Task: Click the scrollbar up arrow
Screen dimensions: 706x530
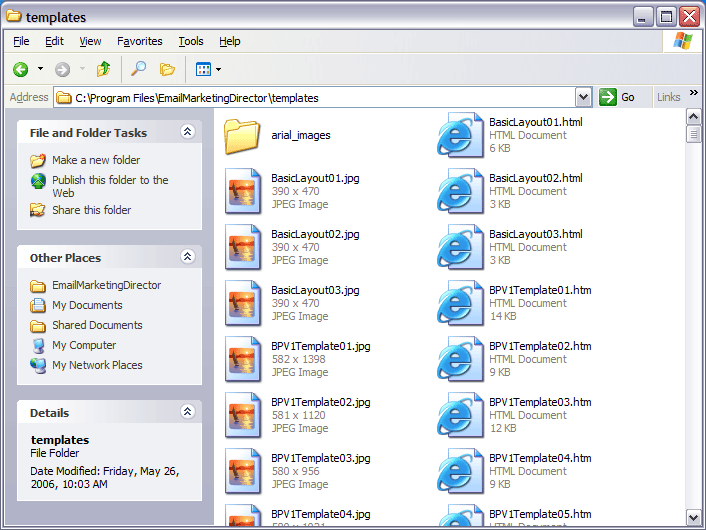Action: tap(693, 117)
